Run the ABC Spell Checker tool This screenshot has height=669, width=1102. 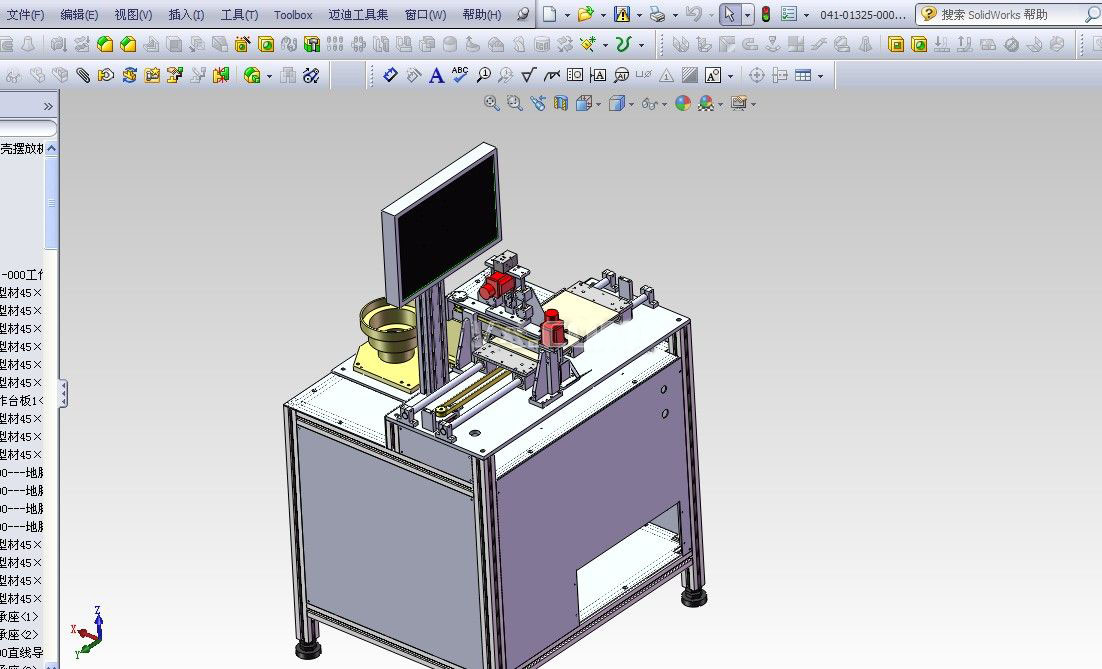pyautogui.click(x=460, y=74)
